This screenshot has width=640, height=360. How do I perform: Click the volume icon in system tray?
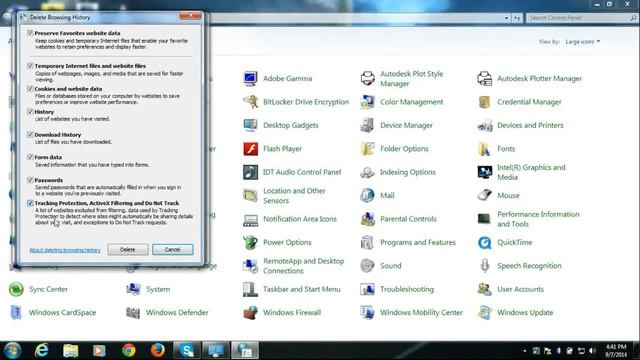click(593, 351)
